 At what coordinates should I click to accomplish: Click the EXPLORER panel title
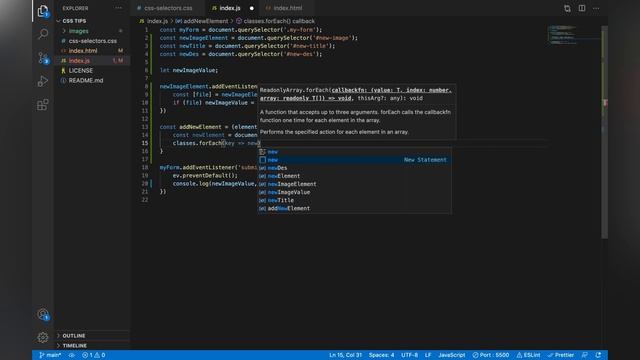tap(75, 8)
